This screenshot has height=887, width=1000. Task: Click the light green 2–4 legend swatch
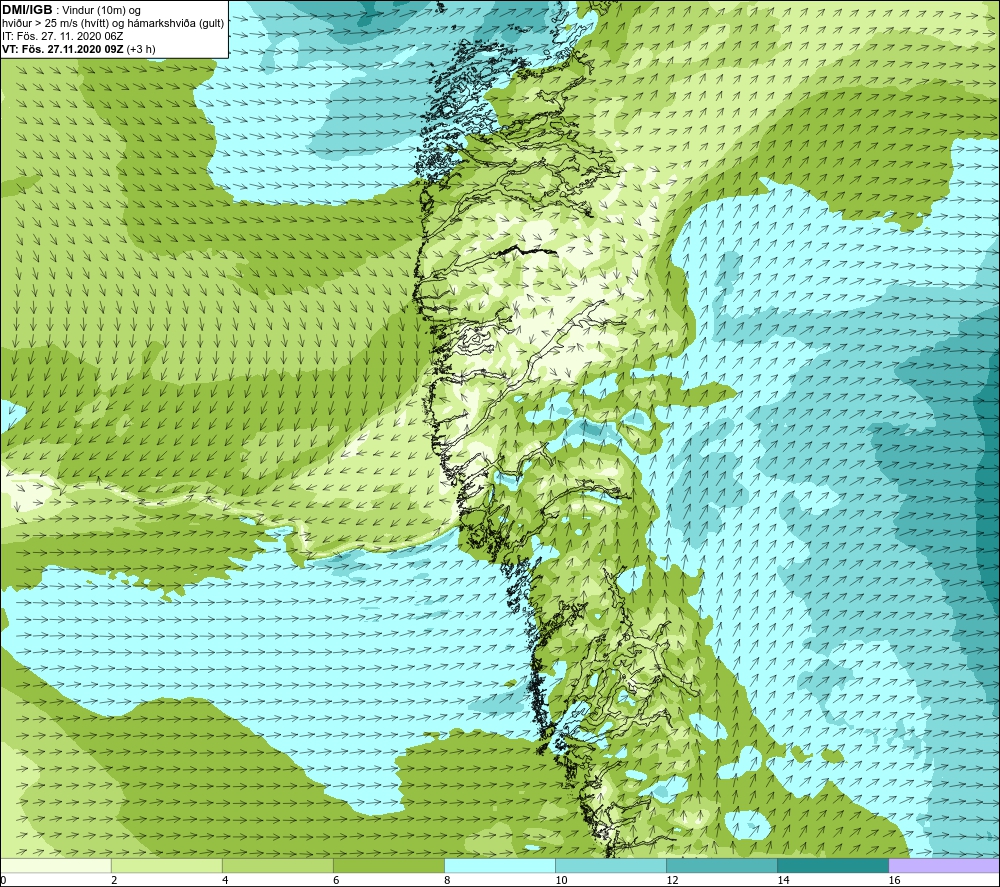tap(166, 865)
